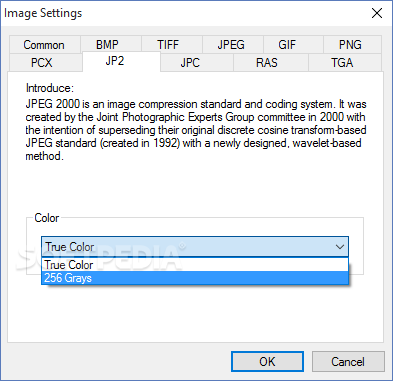393x381 pixels.
Task: Click the True Color combo box field
Action: click(195, 247)
